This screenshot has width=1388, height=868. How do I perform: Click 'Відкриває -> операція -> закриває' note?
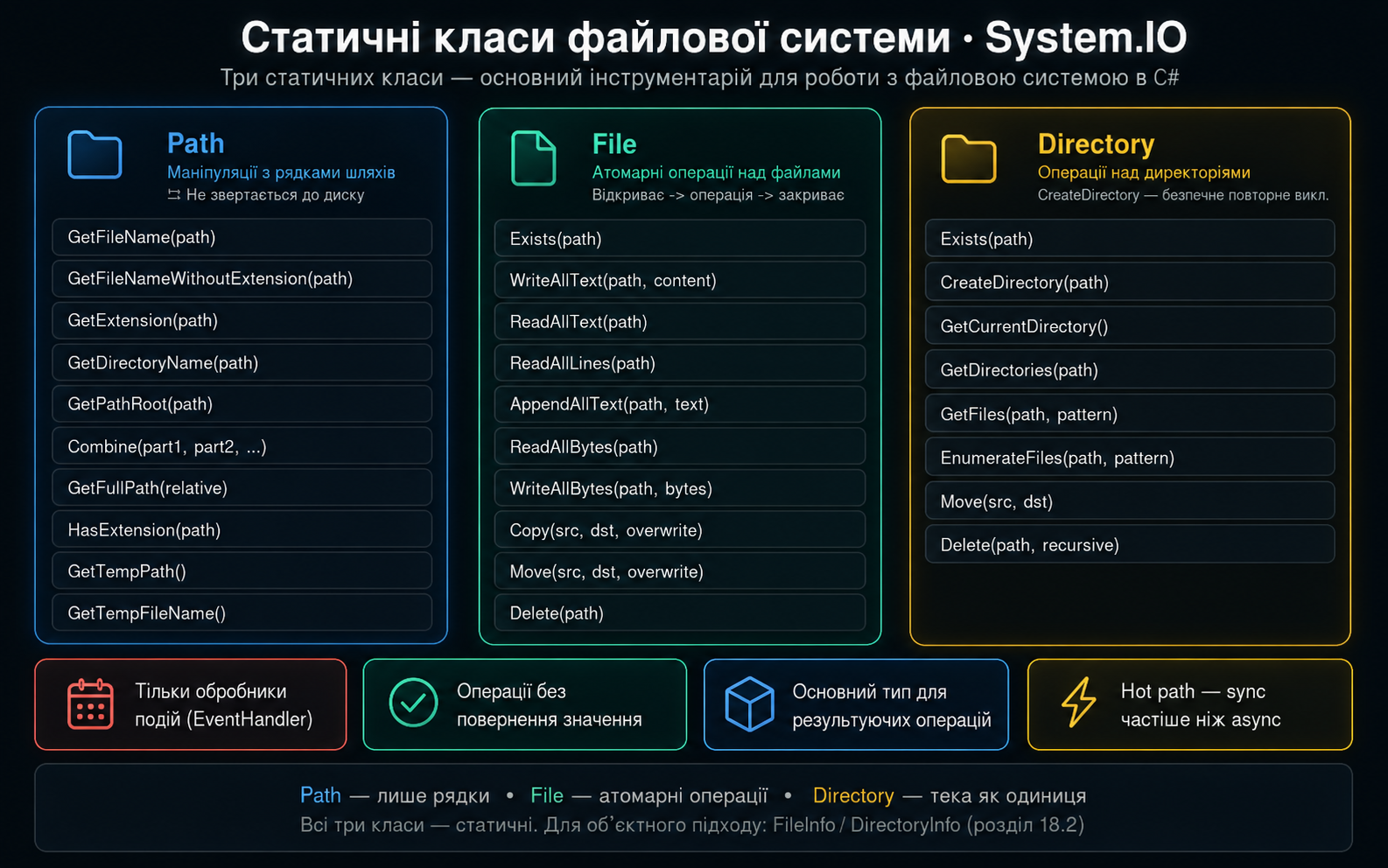[x=718, y=194]
